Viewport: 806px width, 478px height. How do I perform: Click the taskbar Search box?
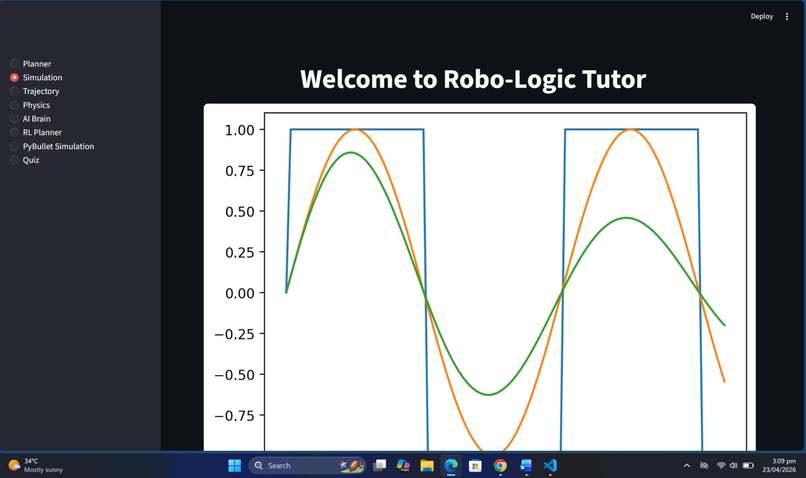click(x=307, y=466)
